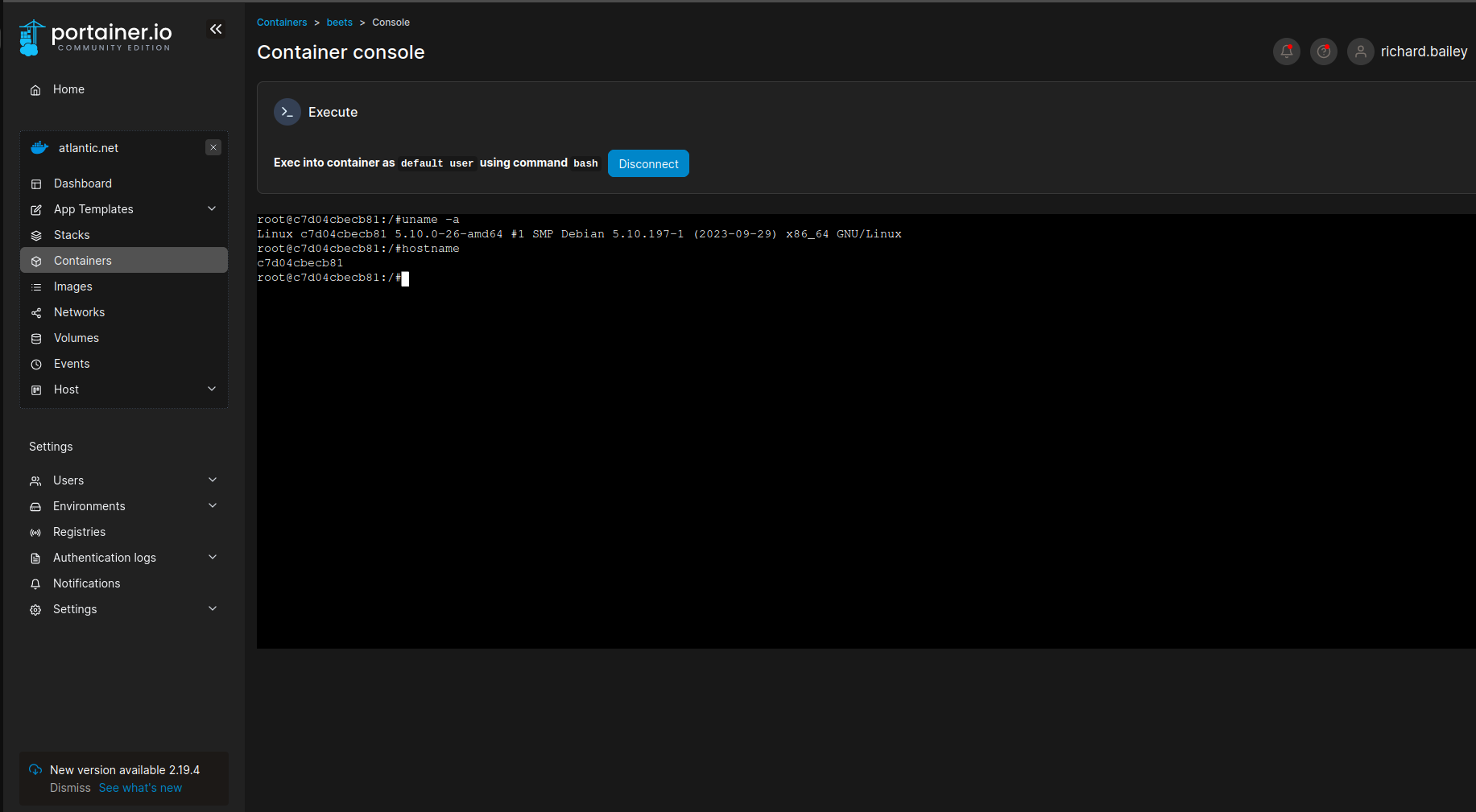
Task: Click the Images list icon
Action: coord(36,287)
